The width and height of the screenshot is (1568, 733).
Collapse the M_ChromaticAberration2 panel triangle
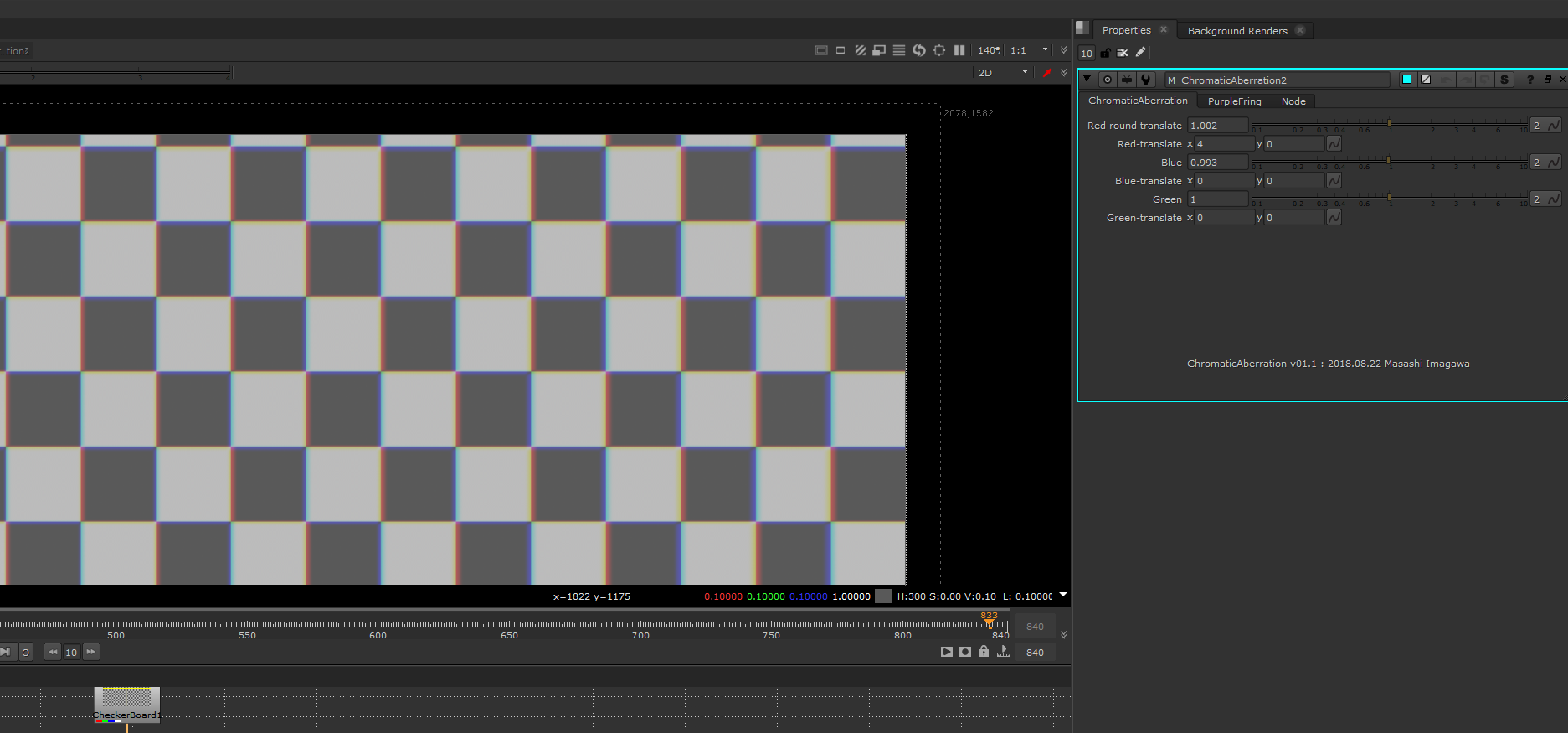pyautogui.click(x=1087, y=80)
